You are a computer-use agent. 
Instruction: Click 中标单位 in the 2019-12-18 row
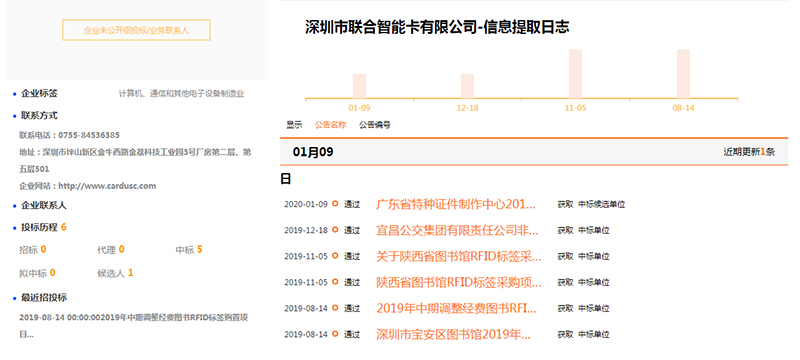click(594, 230)
